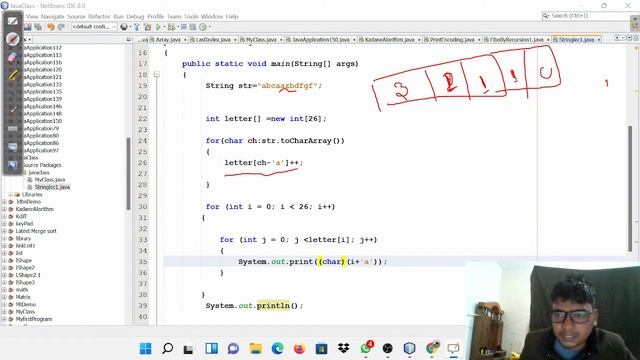Open taskbar search magnifier

[167, 348]
